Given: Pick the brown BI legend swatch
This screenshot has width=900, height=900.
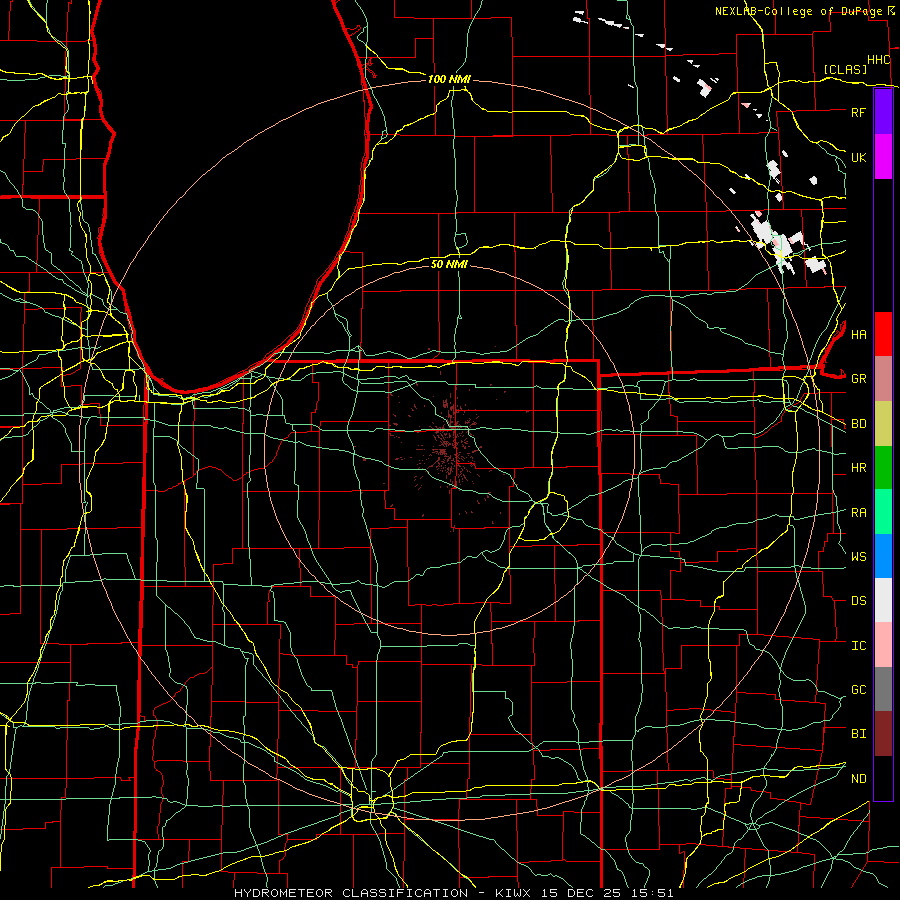Looking at the screenshot, I should click(883, 734).
